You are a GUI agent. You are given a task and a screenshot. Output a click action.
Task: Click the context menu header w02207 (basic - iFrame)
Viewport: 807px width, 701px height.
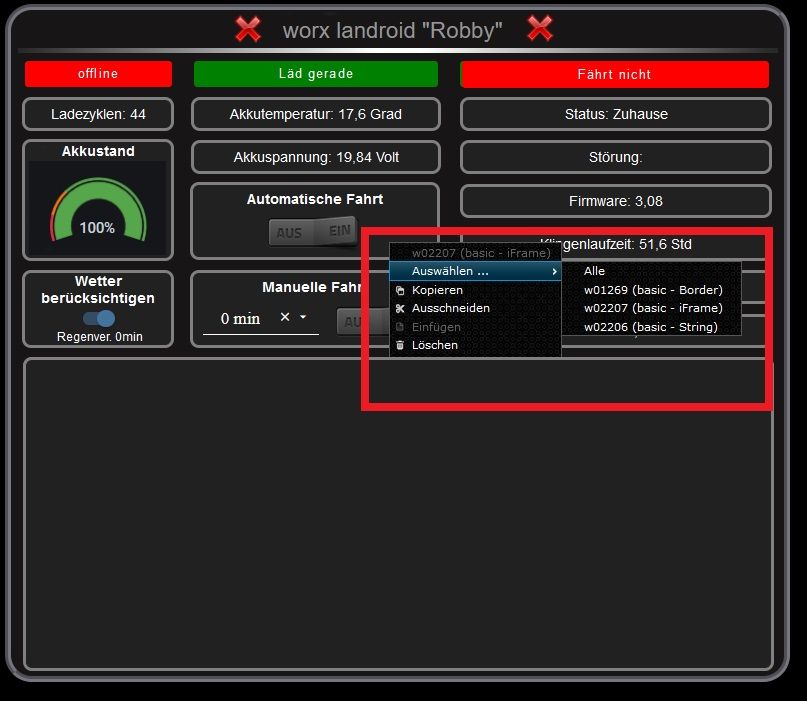(481, 253)
